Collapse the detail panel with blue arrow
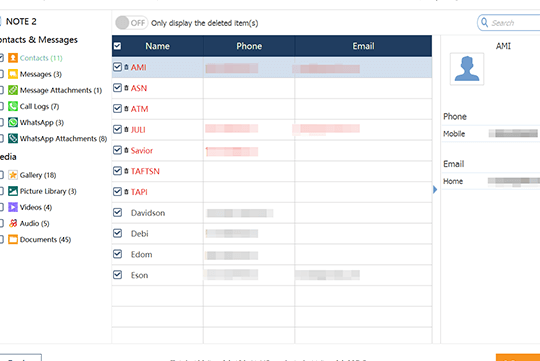 (435, 189)
